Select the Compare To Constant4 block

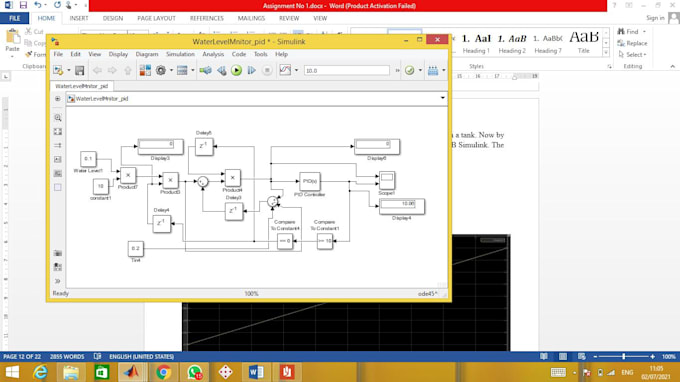tap(285, 241)
